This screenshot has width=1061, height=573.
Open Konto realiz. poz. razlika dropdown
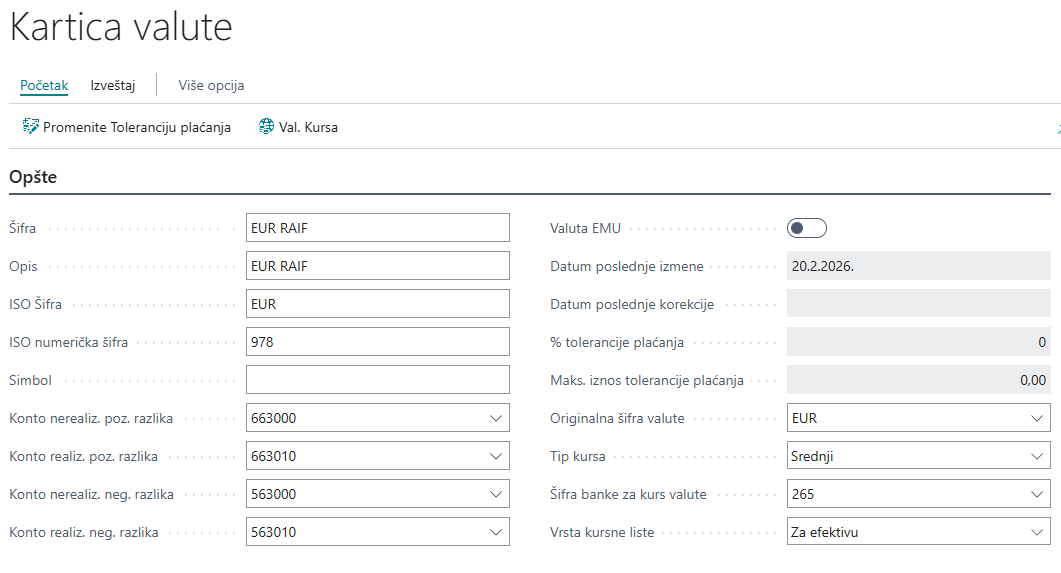pyautogui.click(x=496, y=456)
